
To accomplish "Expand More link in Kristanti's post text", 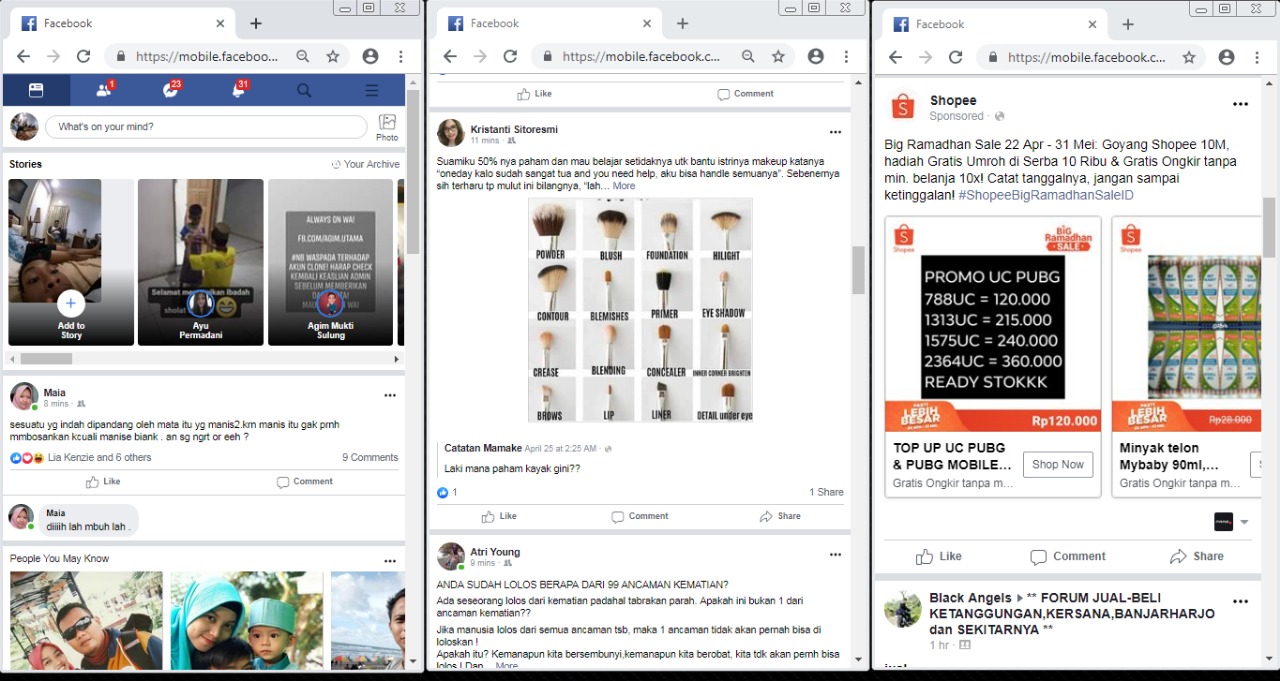I will [624, 186].
